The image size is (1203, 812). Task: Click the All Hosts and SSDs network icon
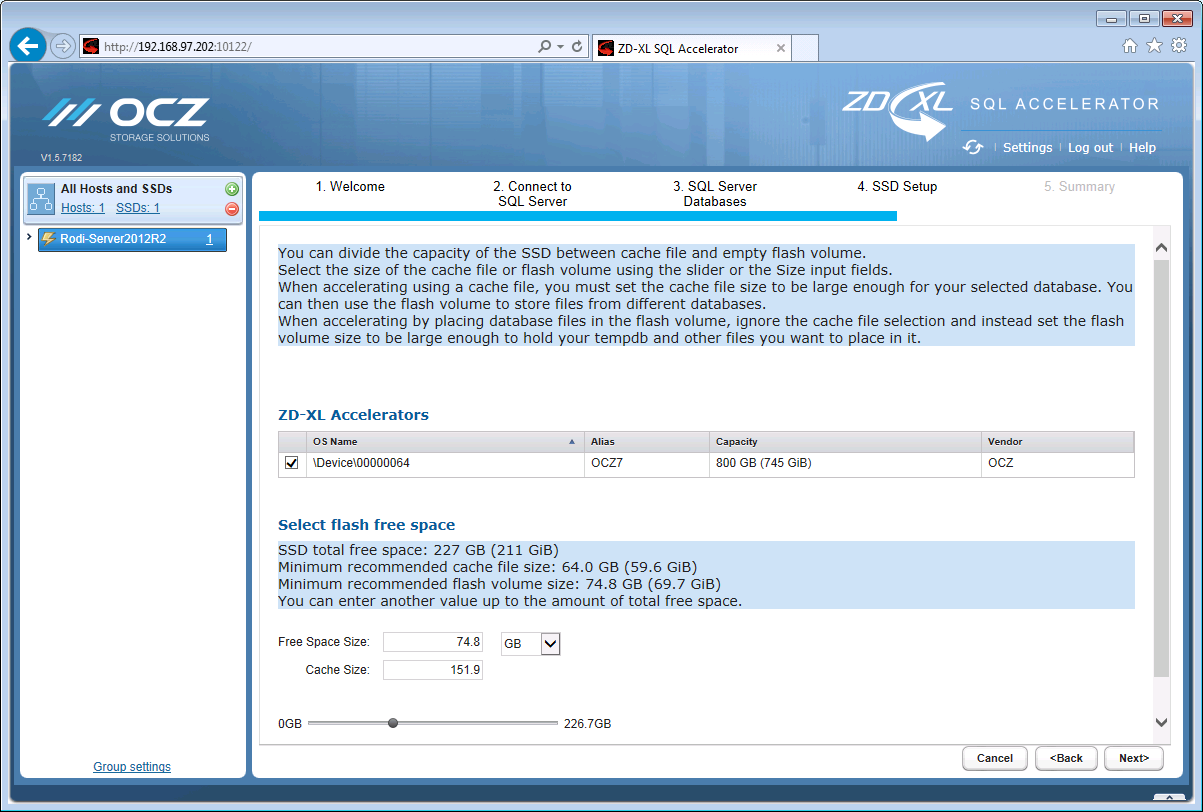pyautogui.click(x=41, y=198)
